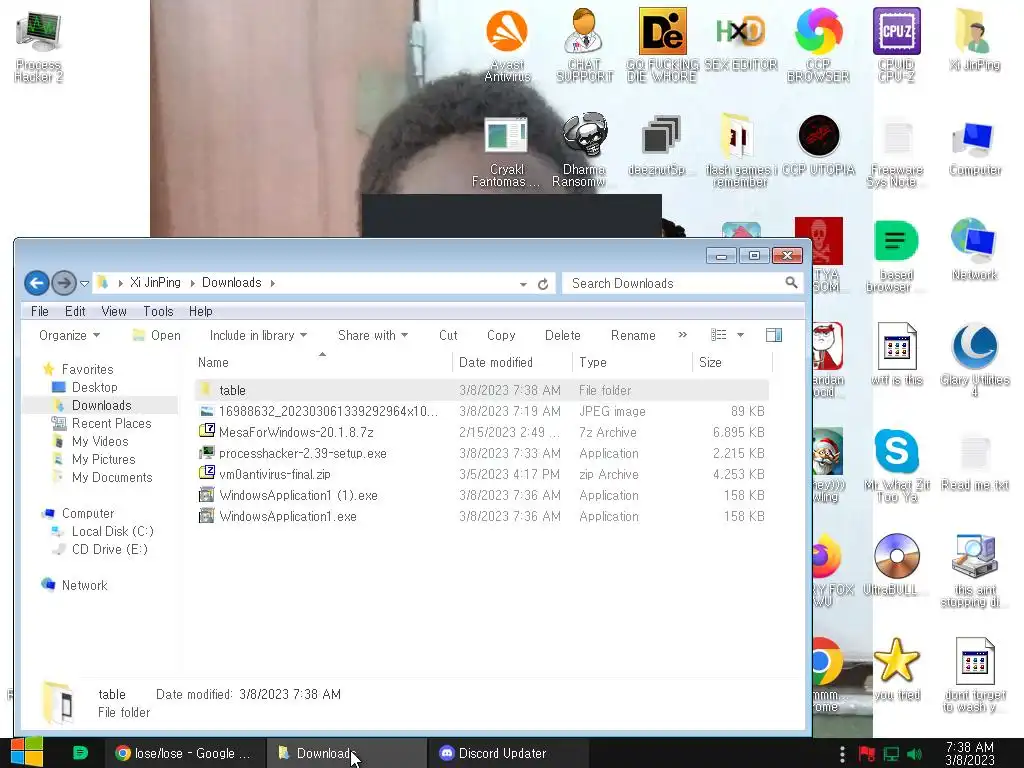Viewport: 1024px width, 768px height.
Task: Select Desktop in Favorites pane
Action: pyautogui.click(x=95, y=387)
